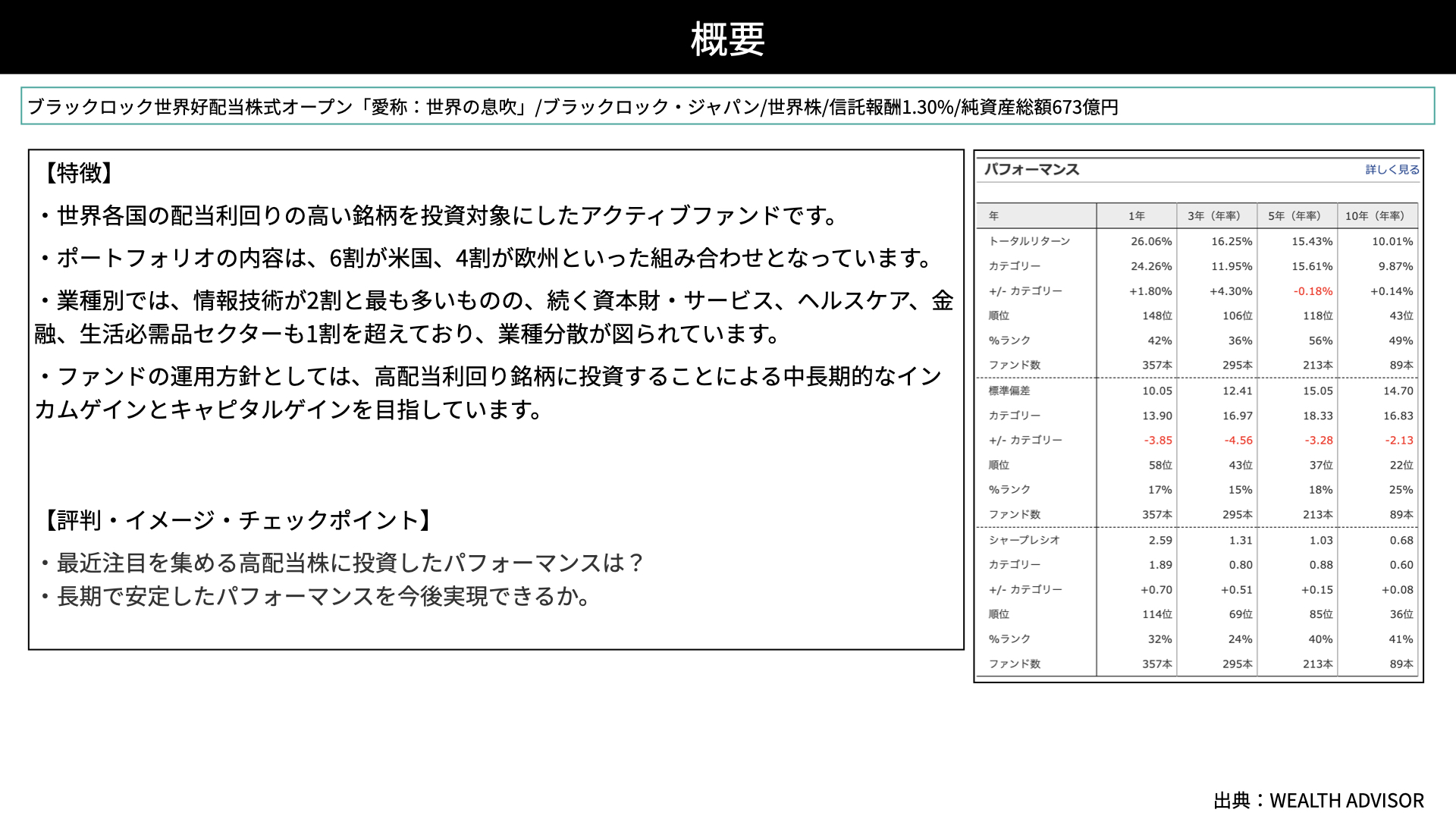Click the bullet 最近注目を集める高配当株
This screenshot has height=819, width=1456.
point(341,563)
